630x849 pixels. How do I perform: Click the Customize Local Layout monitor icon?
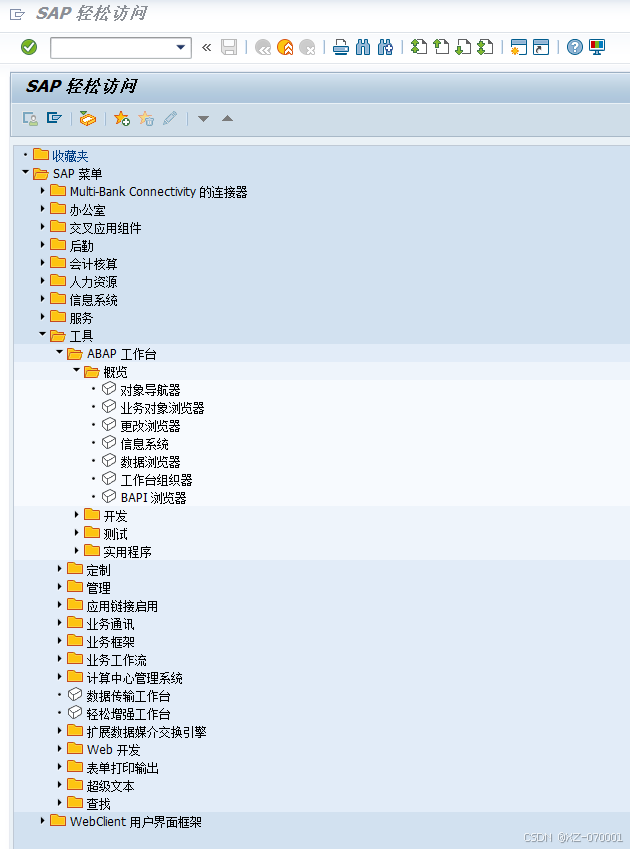597,48
